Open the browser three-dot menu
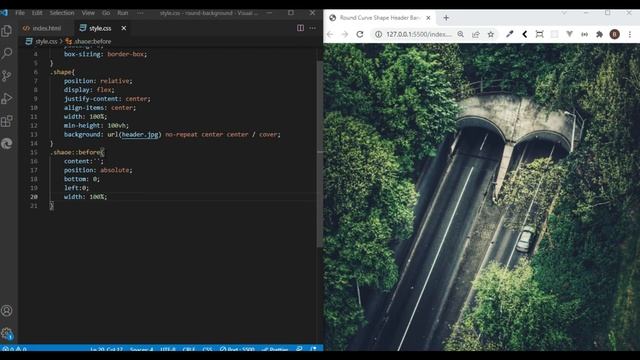 click(630, 34)
